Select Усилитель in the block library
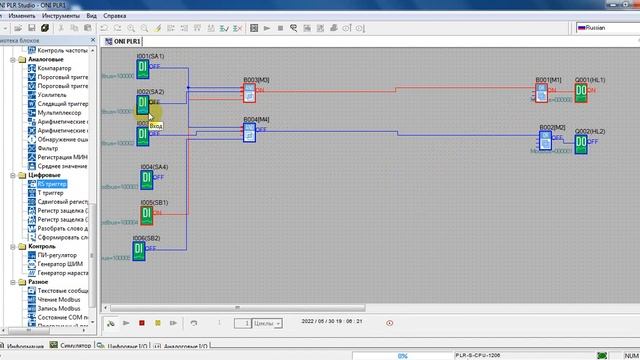Viewport: 640px width, 360px height. (x=52, y=95)
